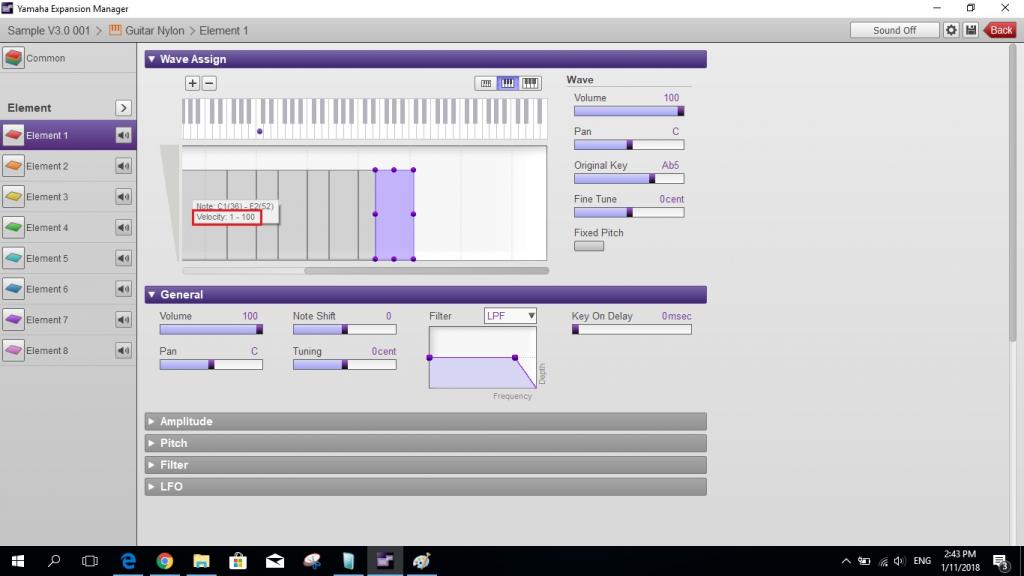The height and width of the screenshot is (576, 1024).
Task: Mute Element 4 with speaker icon
Action: (x=123, y=227)
